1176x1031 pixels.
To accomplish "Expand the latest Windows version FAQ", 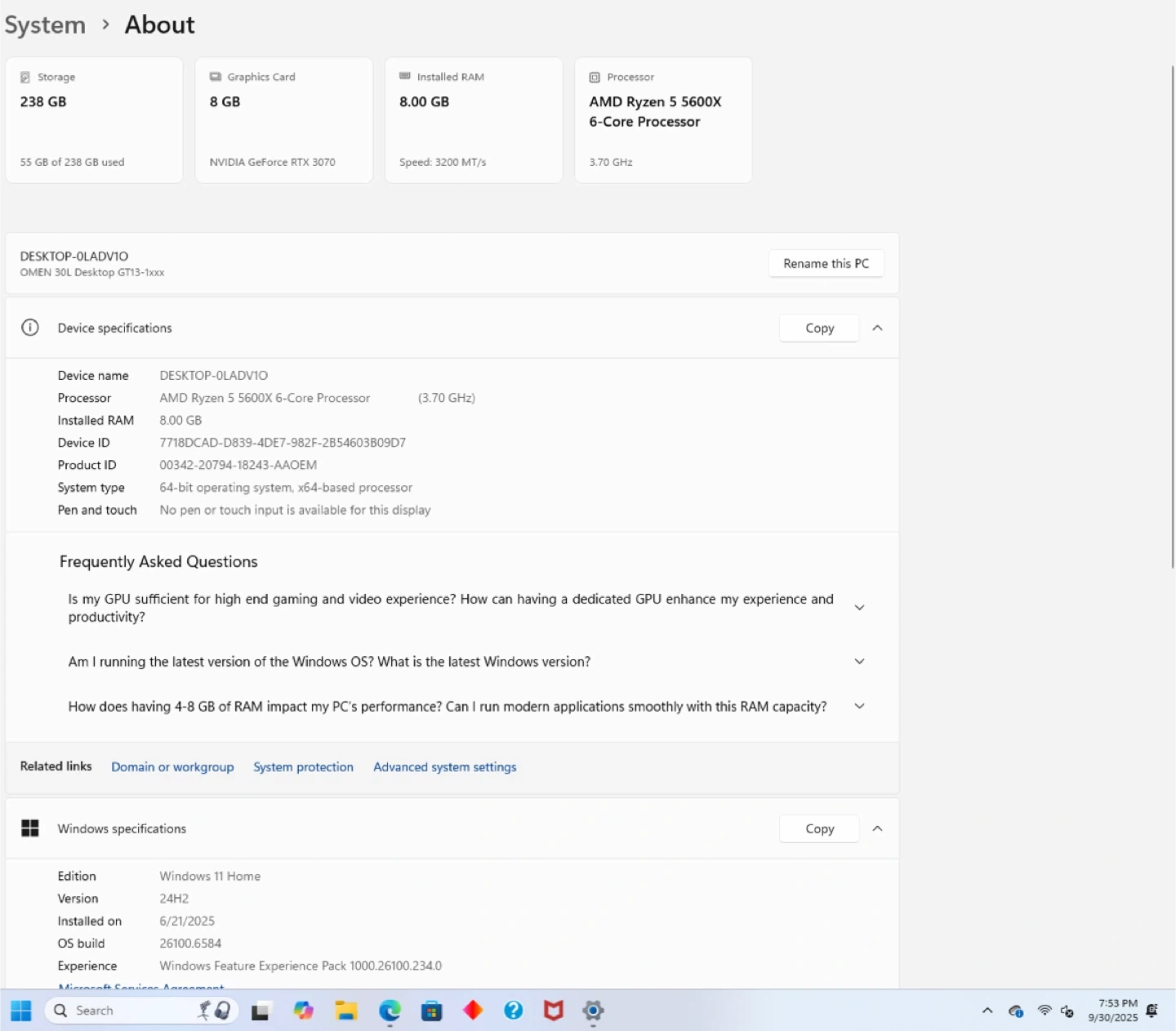I will click(x=859, y=662).
